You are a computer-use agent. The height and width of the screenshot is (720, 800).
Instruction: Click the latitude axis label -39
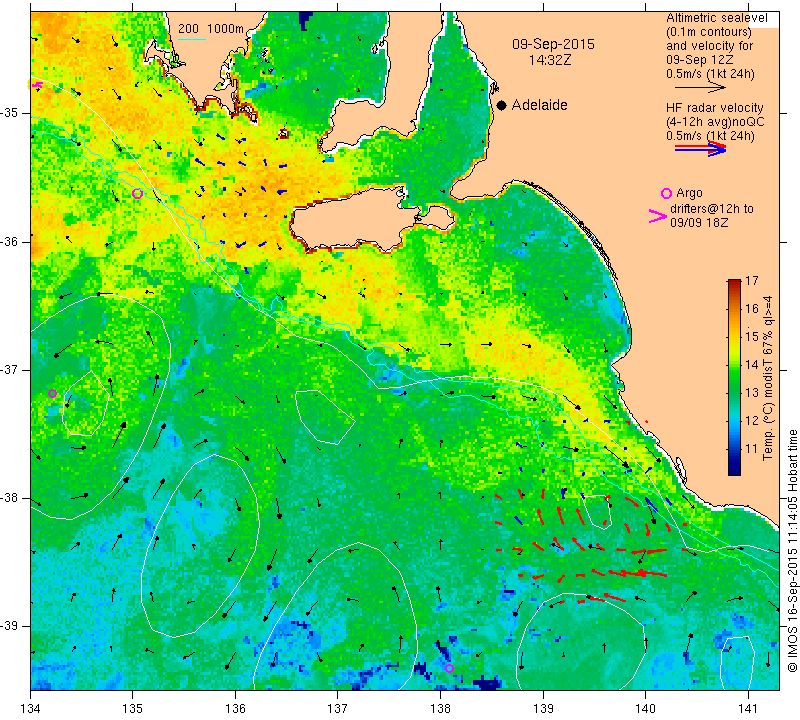[x=10, y=626]
